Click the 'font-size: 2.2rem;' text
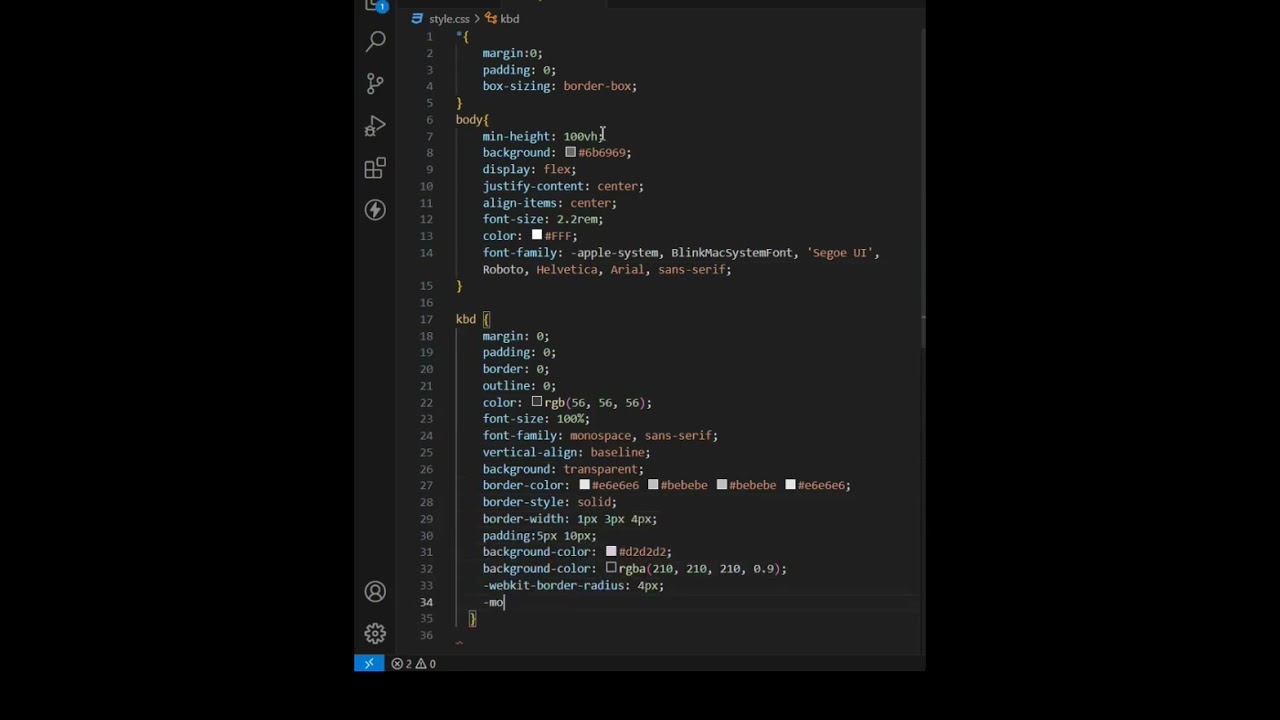 pyautogui.click(x=543, y=219)
